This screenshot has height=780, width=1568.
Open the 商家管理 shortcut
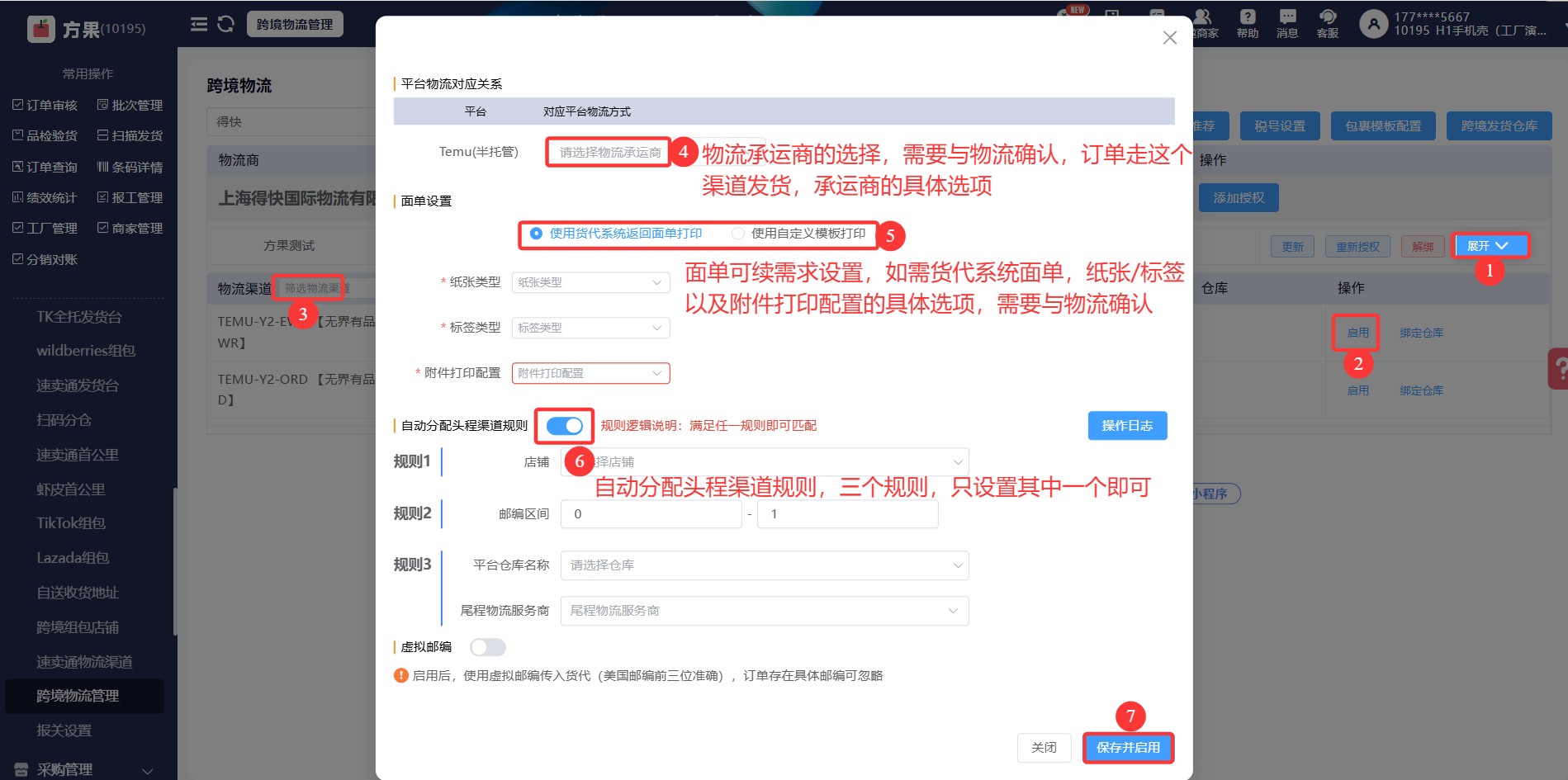pos(130,228)
